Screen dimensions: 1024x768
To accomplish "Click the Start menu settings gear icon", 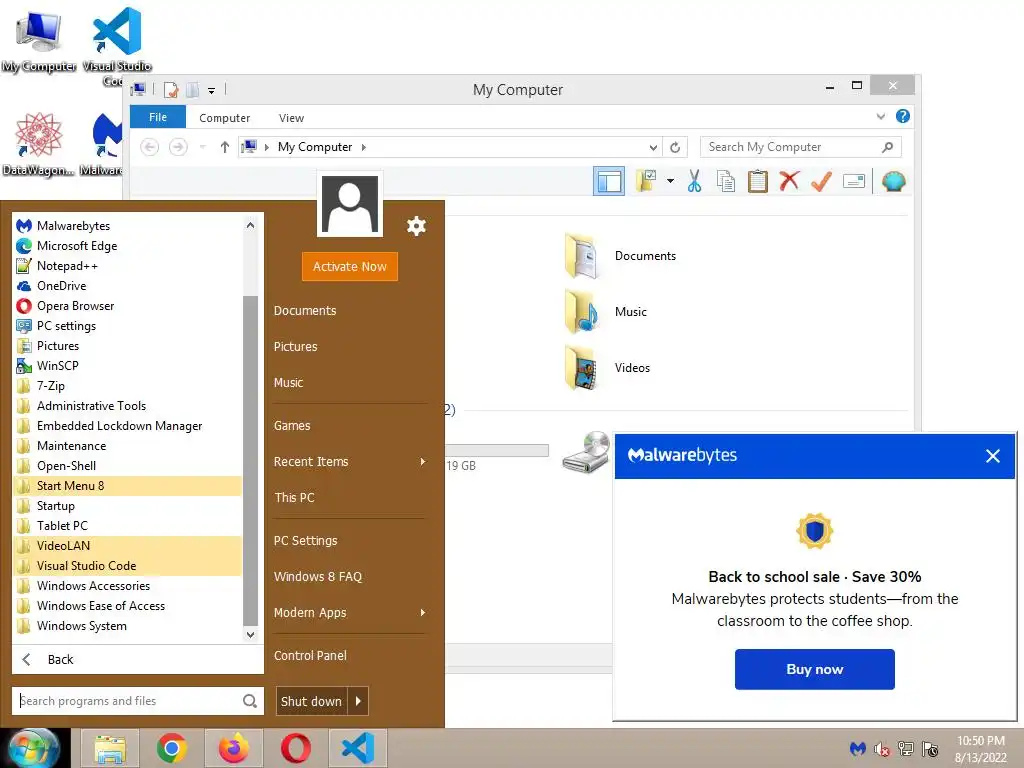I will pos(416,226).
